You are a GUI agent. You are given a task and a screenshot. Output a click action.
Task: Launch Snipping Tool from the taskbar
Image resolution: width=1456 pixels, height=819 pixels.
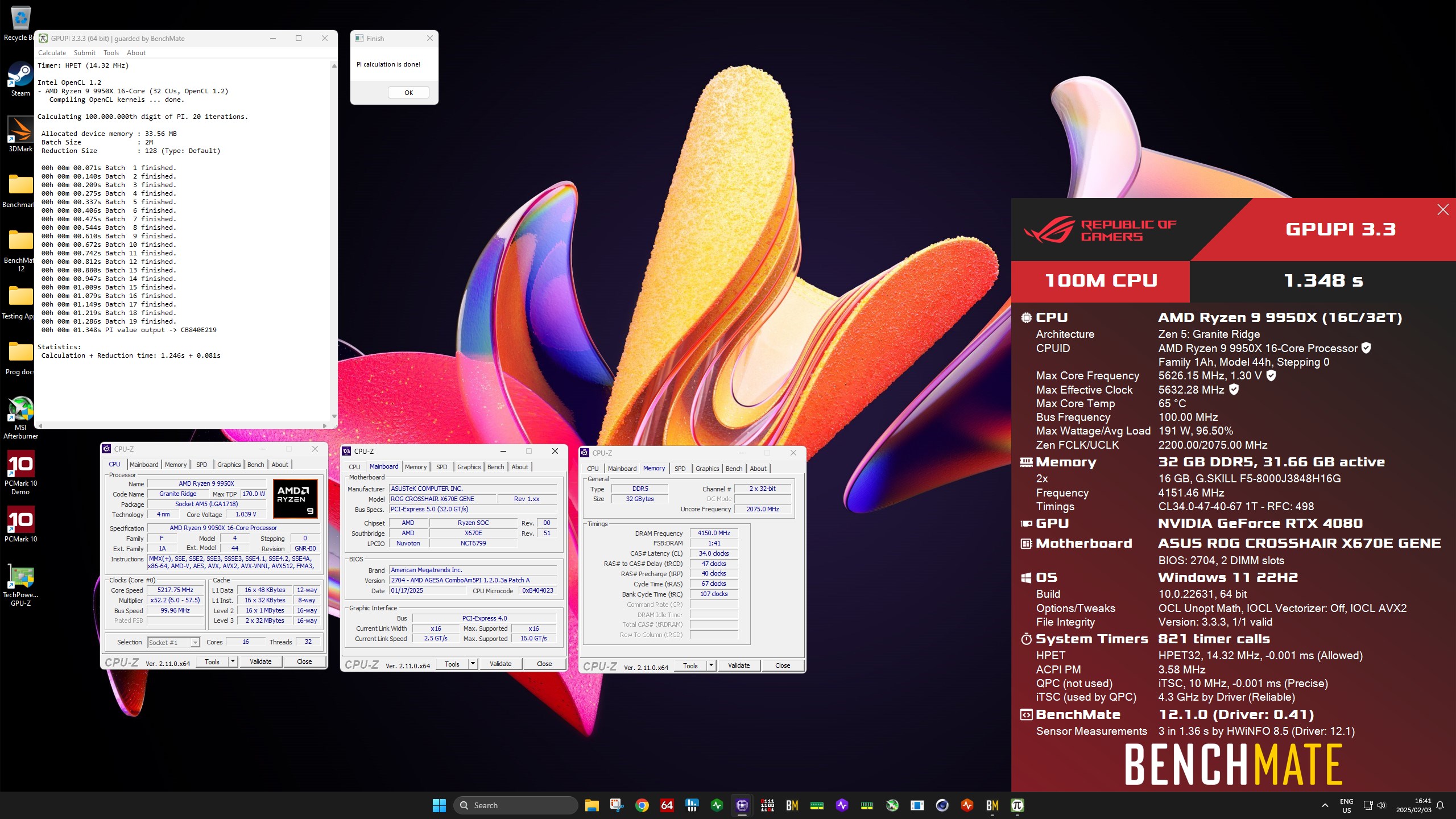(617, 805)
